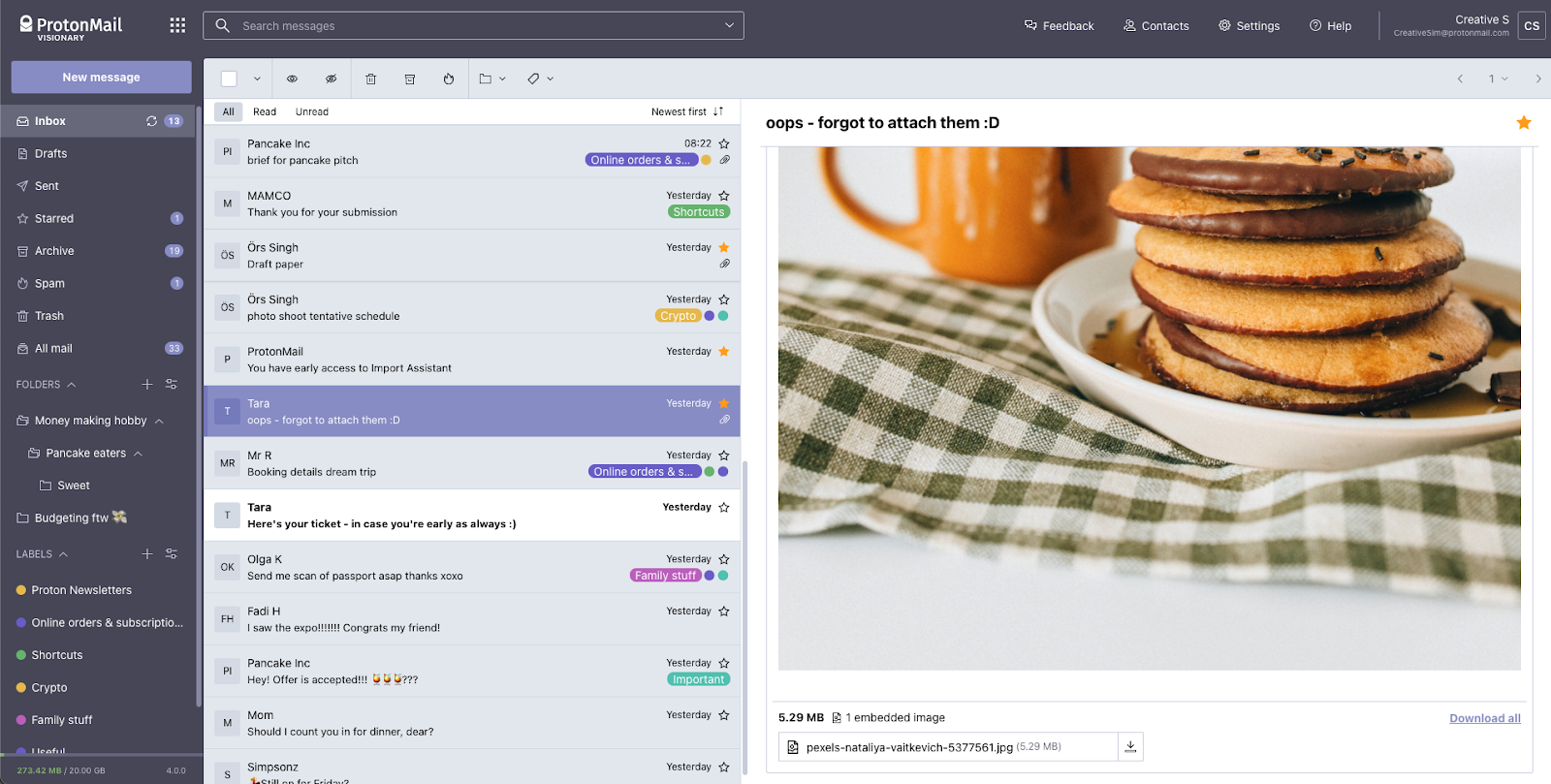Click Download all attachments link
The width and height of the screenshot is (1551, 784).
[x=1484, y=718]
